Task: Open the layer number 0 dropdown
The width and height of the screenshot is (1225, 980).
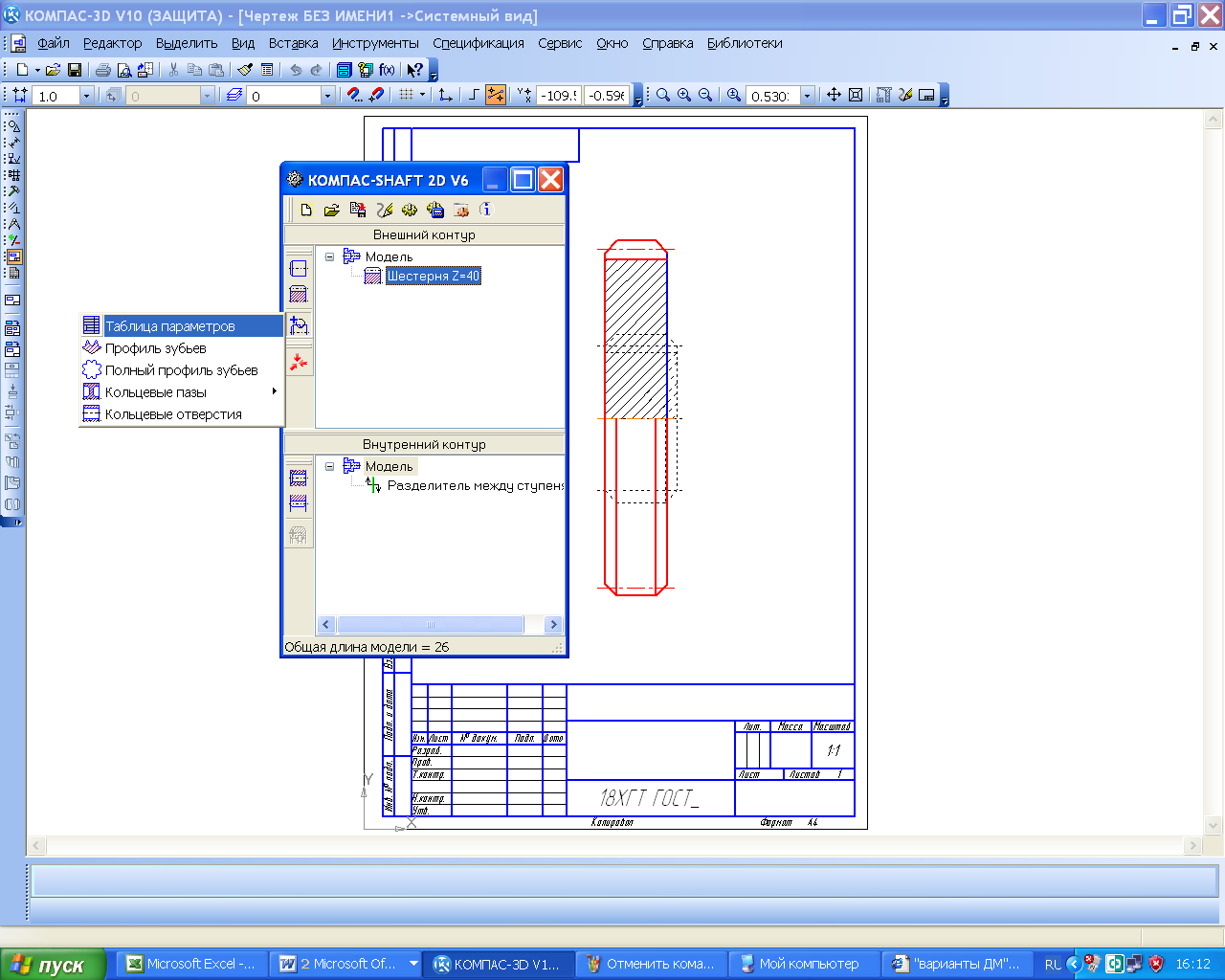Action: point(327,96)
